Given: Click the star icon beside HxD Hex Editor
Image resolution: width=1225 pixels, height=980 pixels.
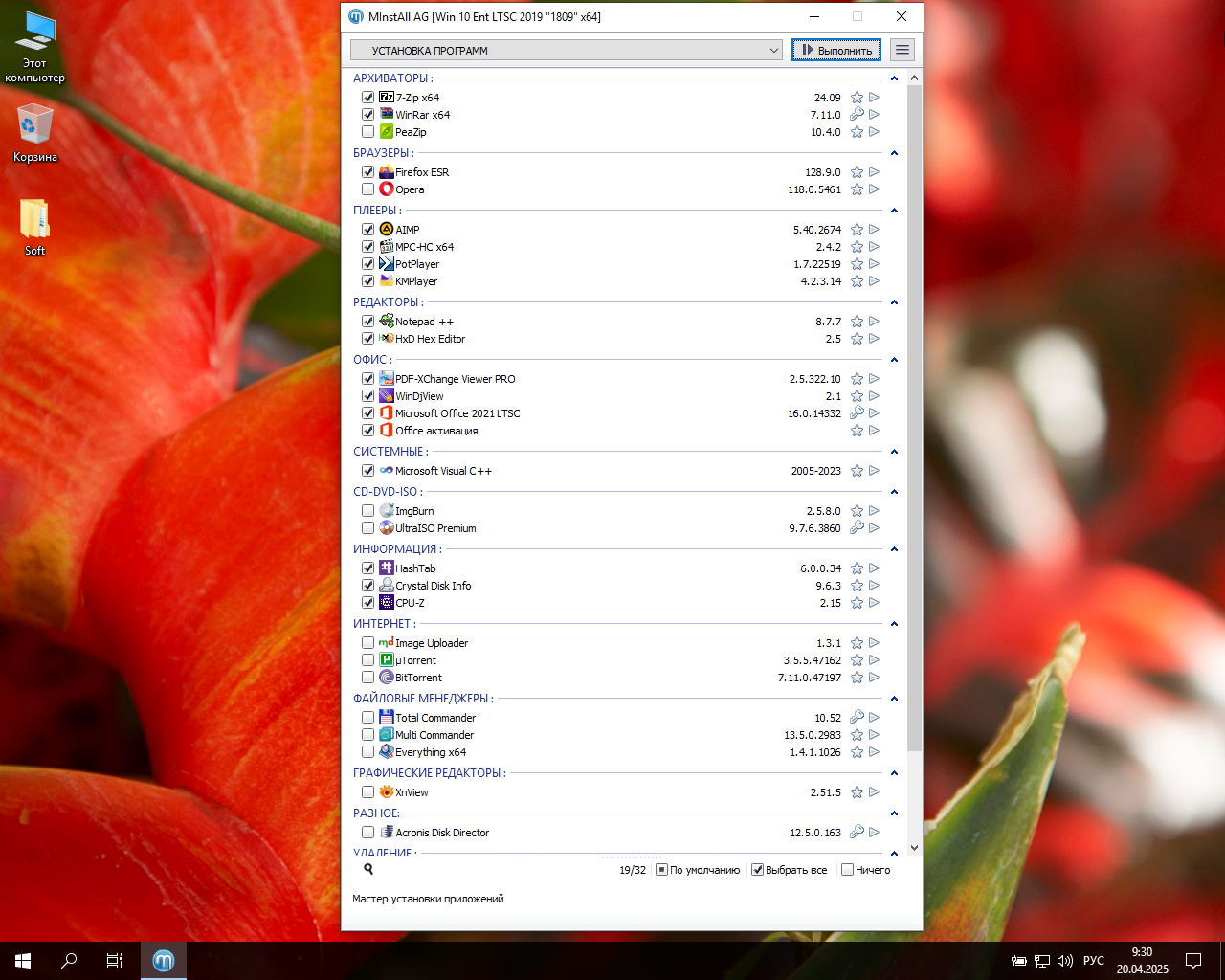Looking at the screenshot, I should pos(857,339).
